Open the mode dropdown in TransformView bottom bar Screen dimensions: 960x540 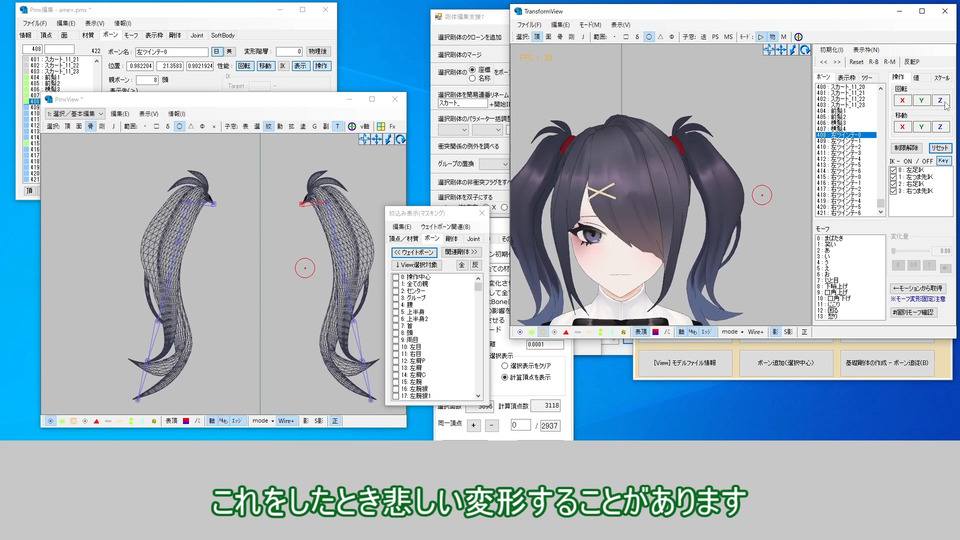coord(732,332)
